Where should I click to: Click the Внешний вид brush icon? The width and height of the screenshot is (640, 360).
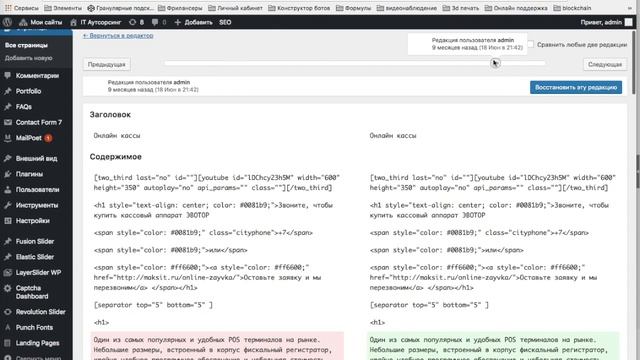7,158
